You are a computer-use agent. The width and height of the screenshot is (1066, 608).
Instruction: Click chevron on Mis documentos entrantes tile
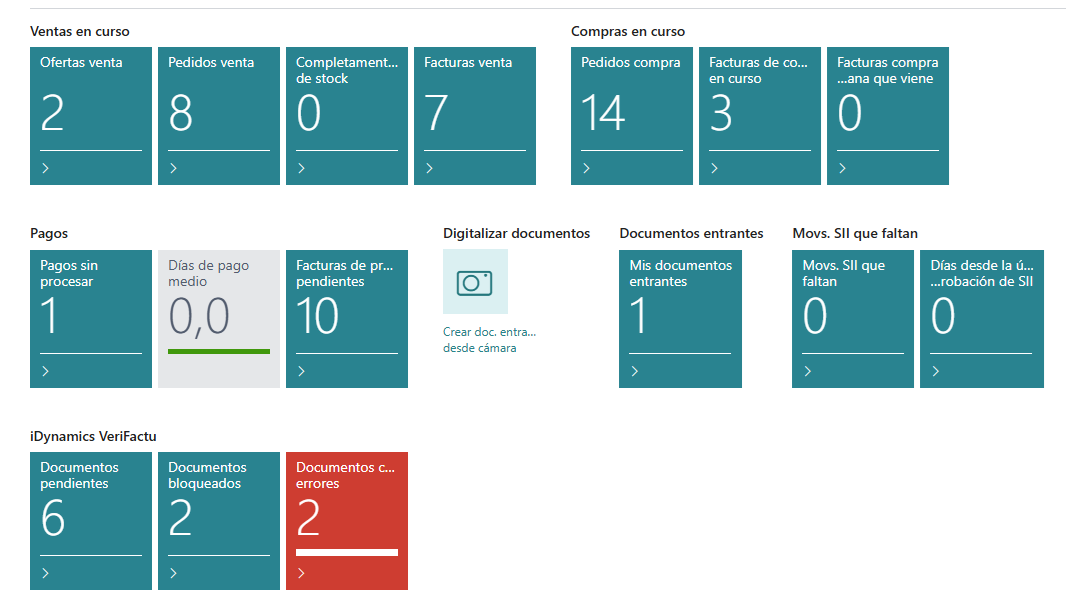click(x=635, y=372)
